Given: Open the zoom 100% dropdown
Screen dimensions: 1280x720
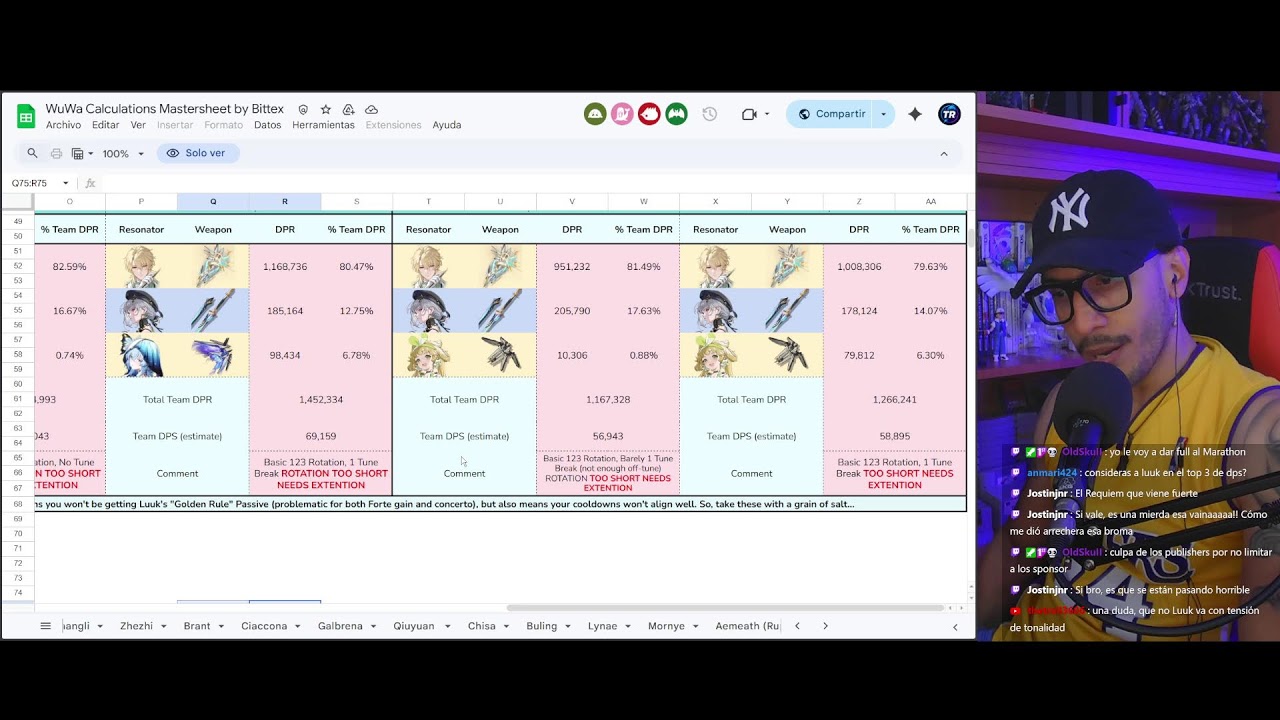Looking at the screenshot, I should point(123,153).
